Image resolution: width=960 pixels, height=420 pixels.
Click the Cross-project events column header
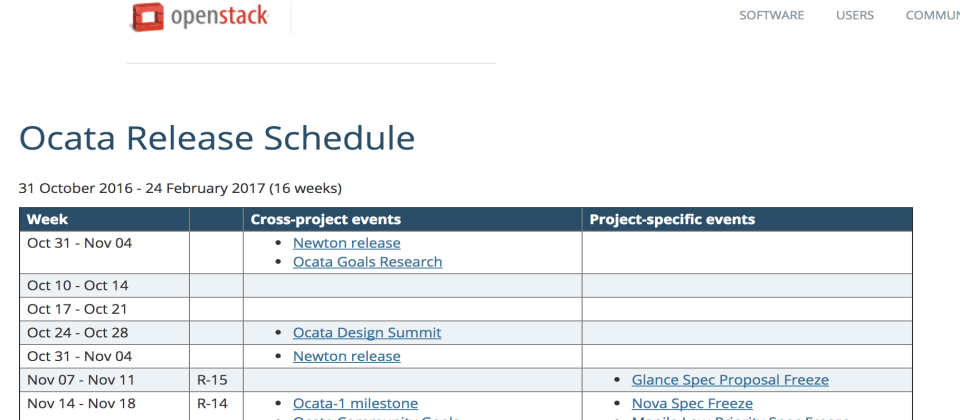point(413,219)
